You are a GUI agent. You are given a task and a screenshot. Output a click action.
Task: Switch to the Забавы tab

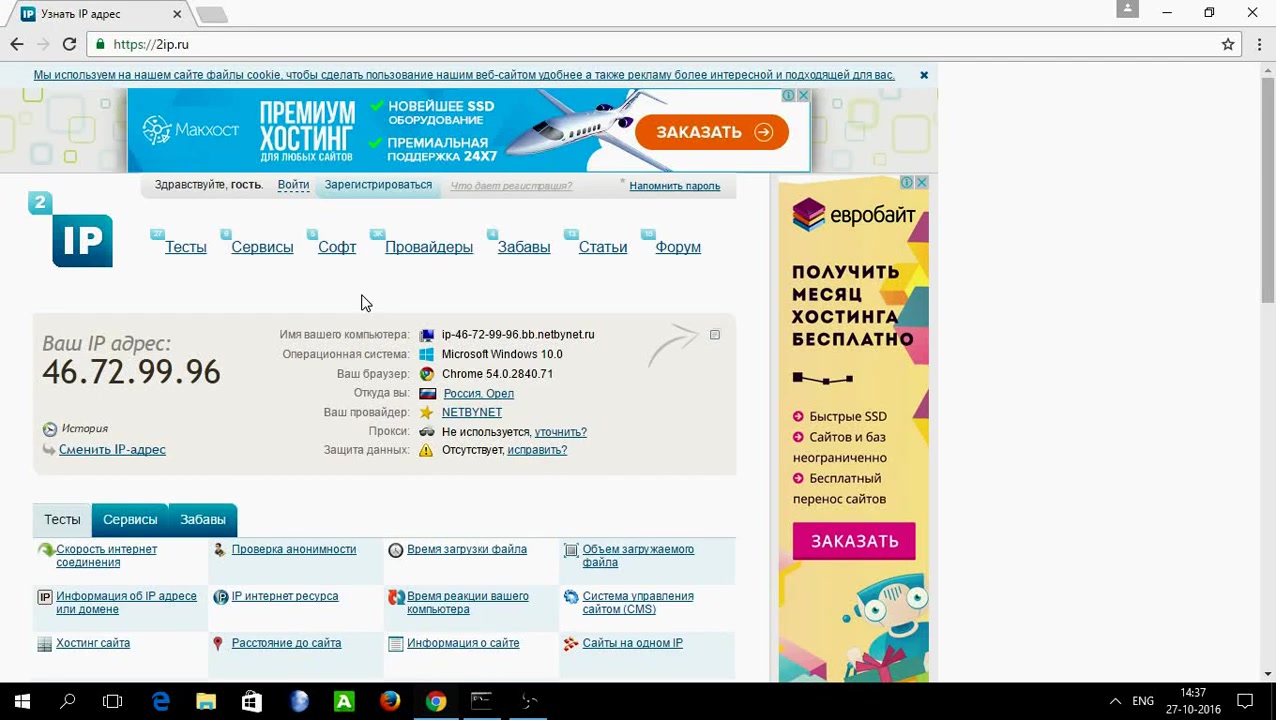[x=203, y=520]
